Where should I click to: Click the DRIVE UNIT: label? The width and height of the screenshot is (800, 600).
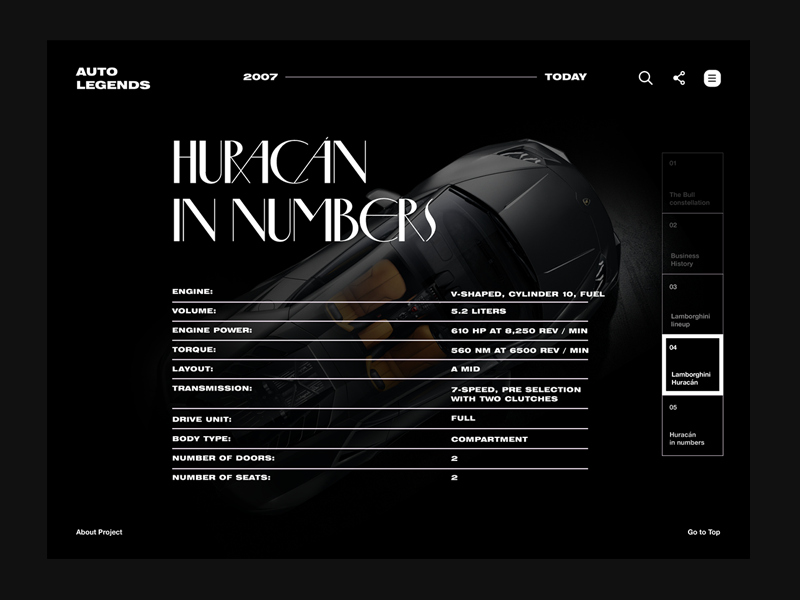tap(202, 419)
